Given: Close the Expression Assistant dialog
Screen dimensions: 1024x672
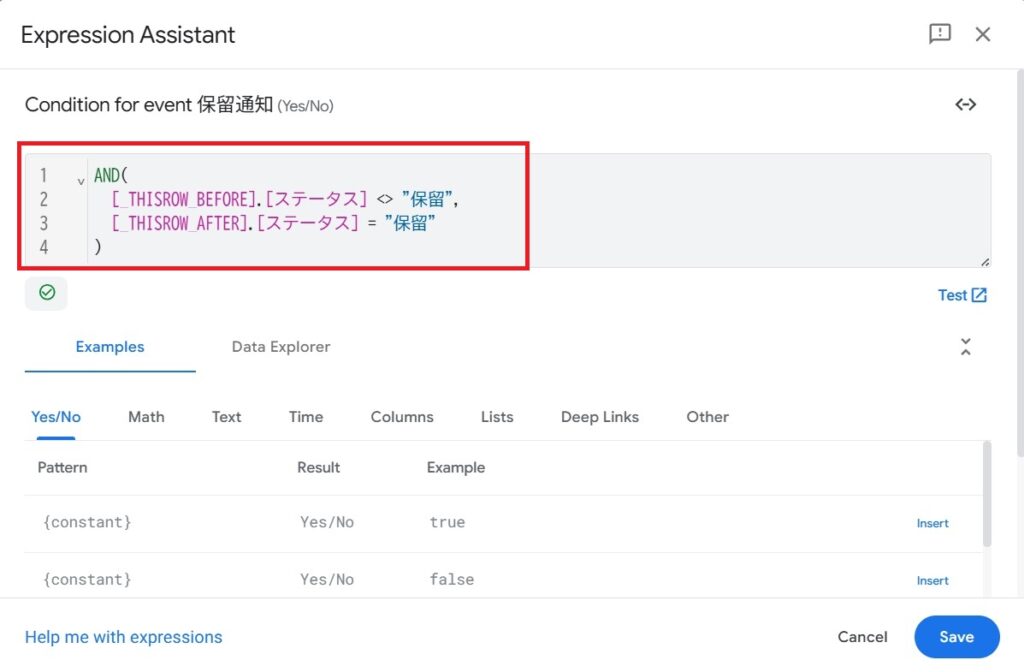Looking at the screenshot, I should [983, 34].
